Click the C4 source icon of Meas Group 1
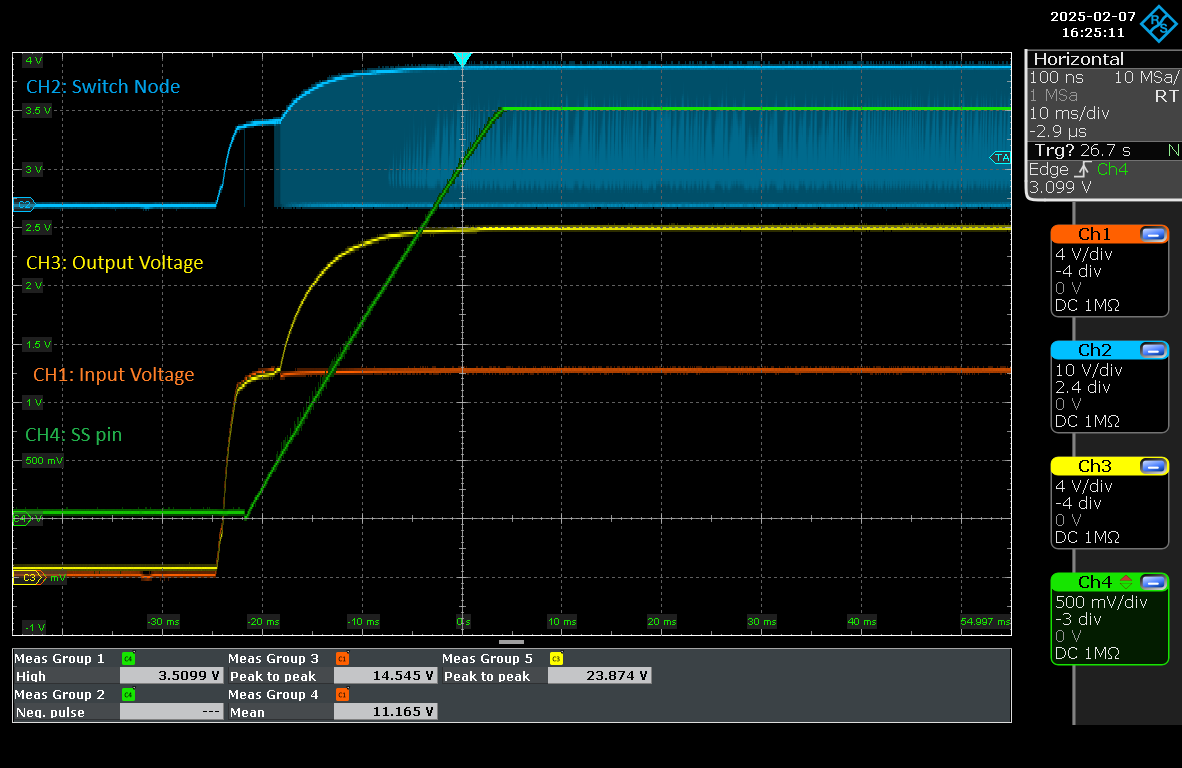Screen dimensions: 1182x768 pyautogui.click(x=127, y=658)
